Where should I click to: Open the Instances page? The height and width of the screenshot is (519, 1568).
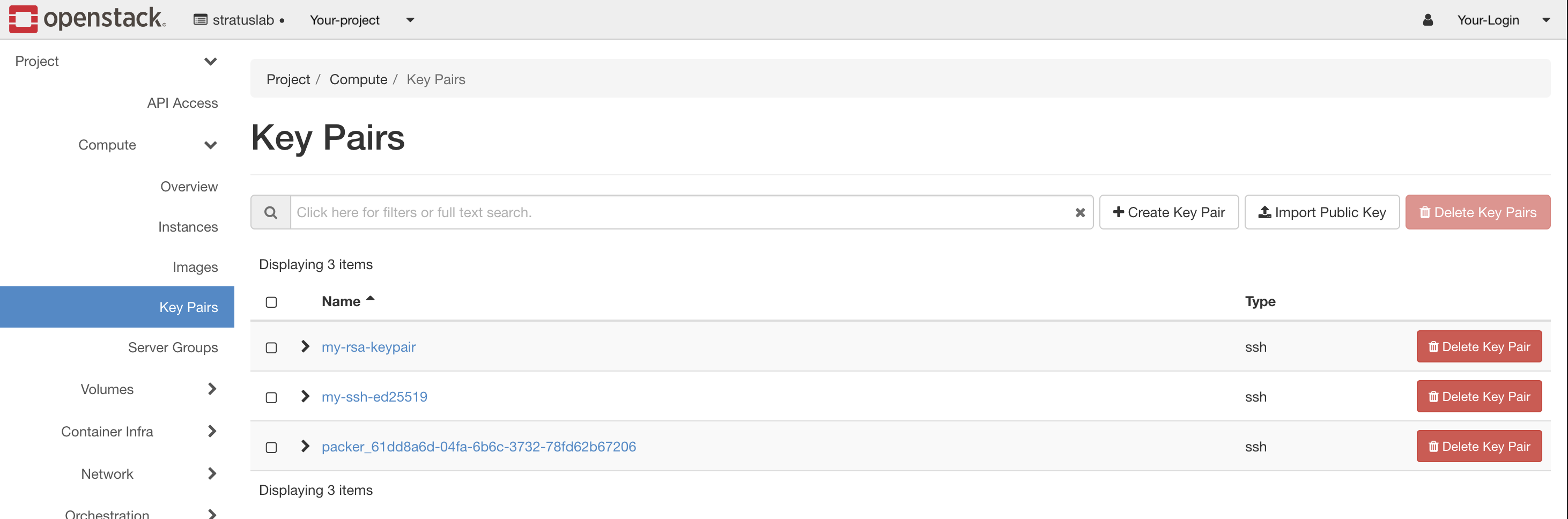(188, 226)
